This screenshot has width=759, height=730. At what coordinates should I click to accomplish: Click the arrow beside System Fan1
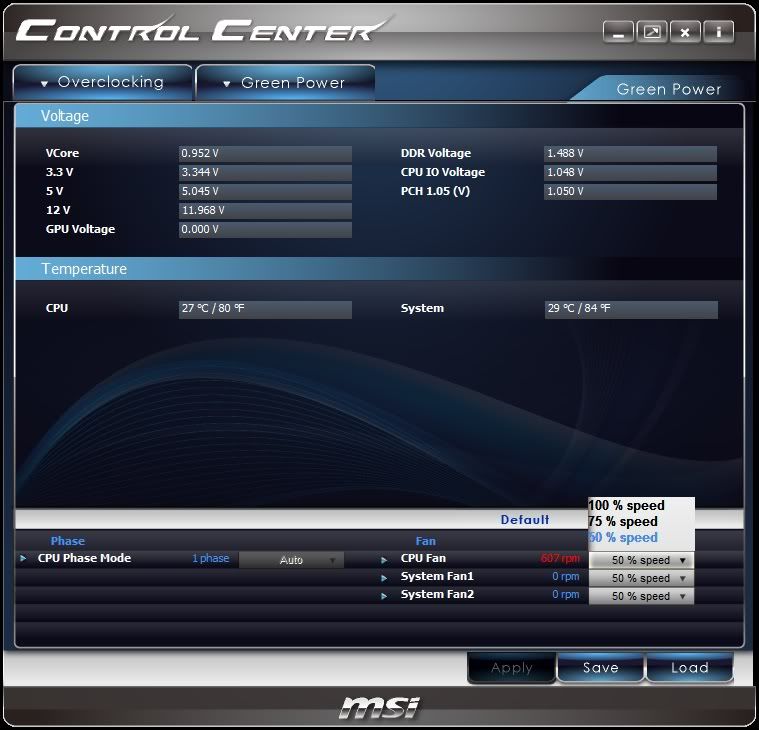click(x=384, y=578)
